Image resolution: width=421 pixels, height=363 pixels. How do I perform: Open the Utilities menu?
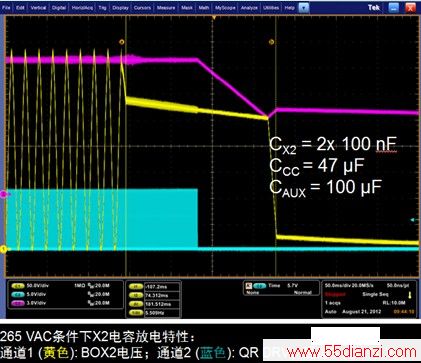(x=271, y=8)
